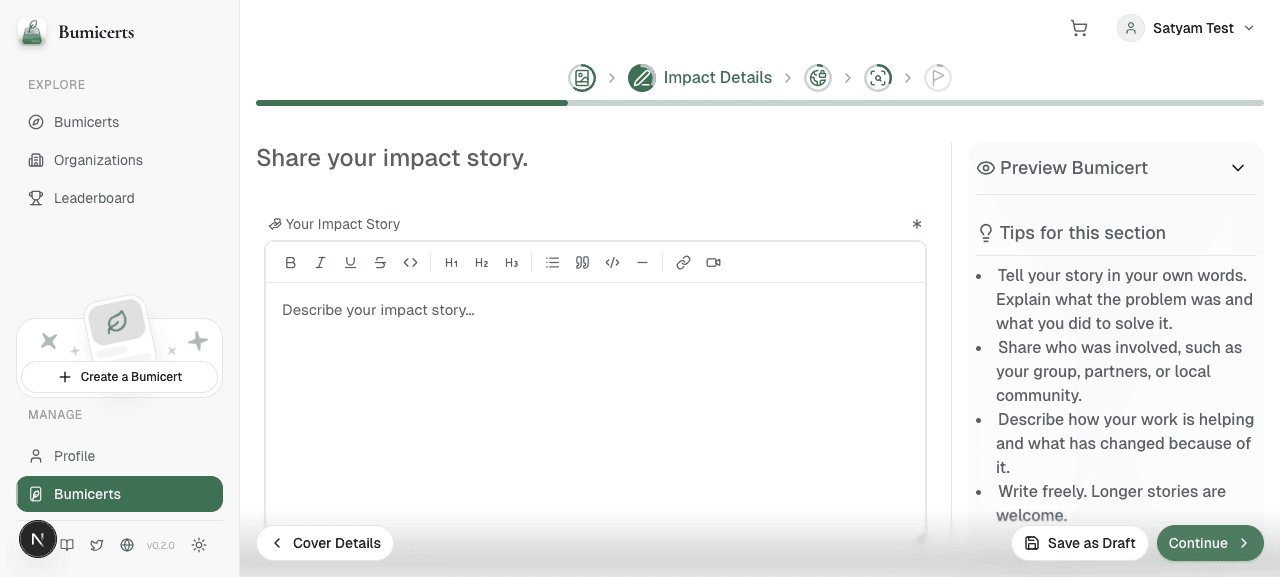Go back to Cover Details

point(325,543)
